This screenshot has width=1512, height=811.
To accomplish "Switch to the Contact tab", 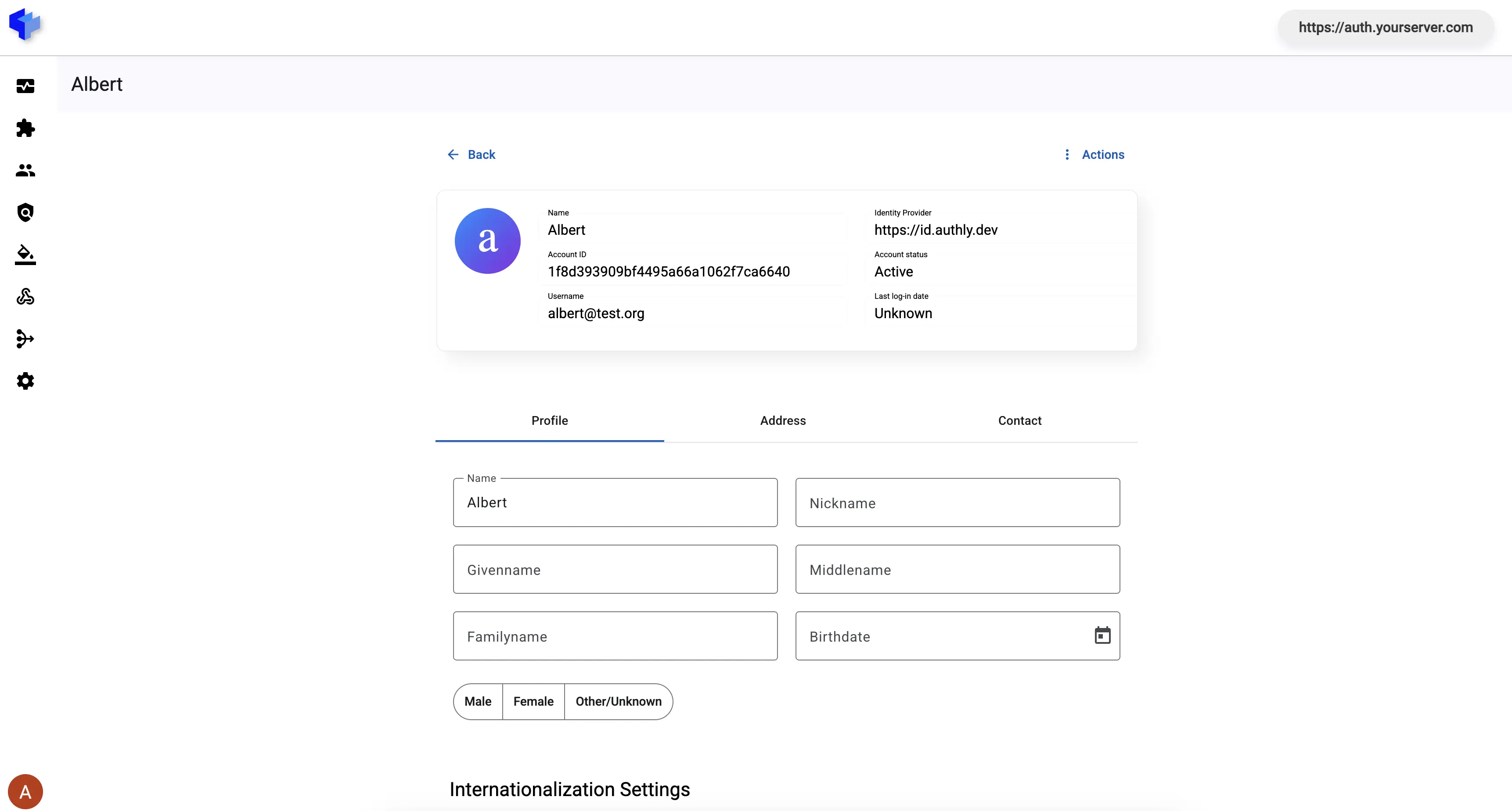I will (x=1019, y=421).
